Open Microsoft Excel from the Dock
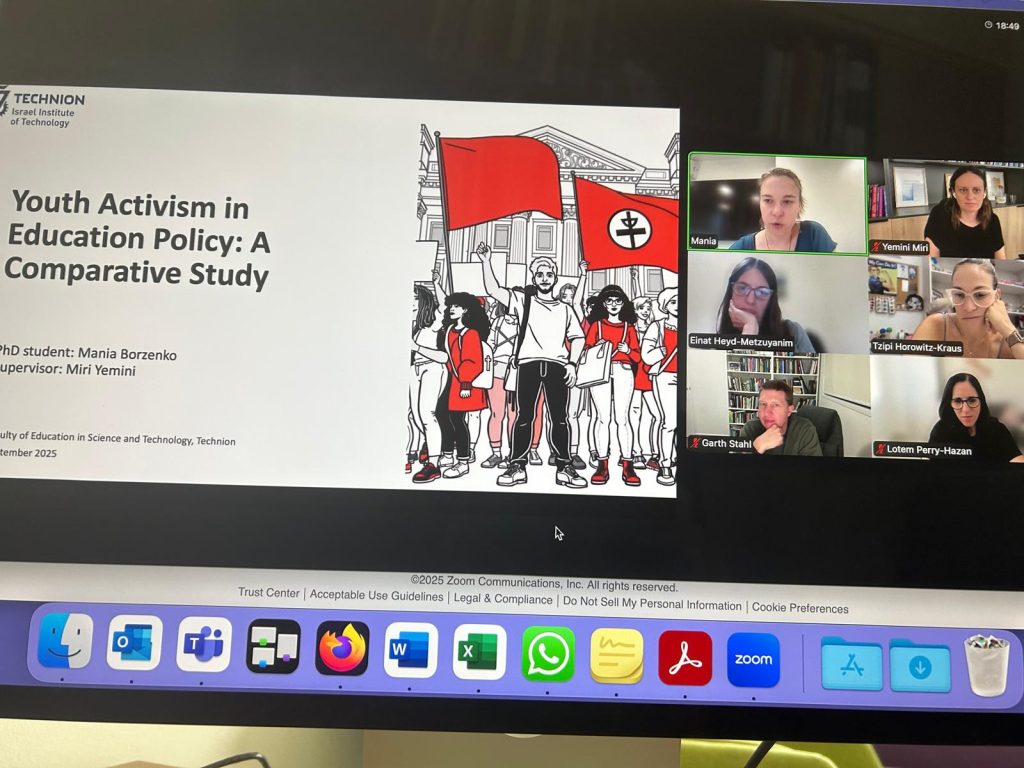This screenshot has height=768, width=1024. click(479, 652)
